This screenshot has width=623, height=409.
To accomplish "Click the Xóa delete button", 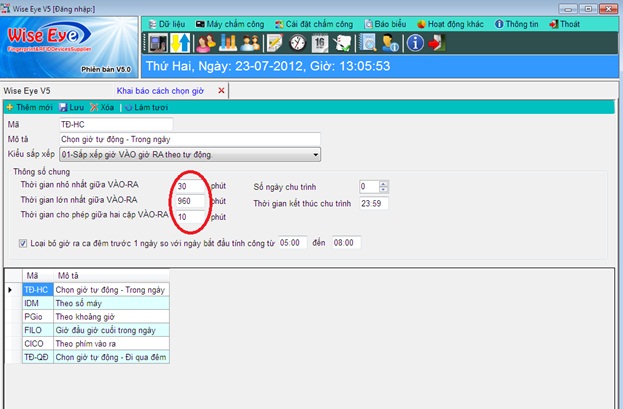I will 102,107.
